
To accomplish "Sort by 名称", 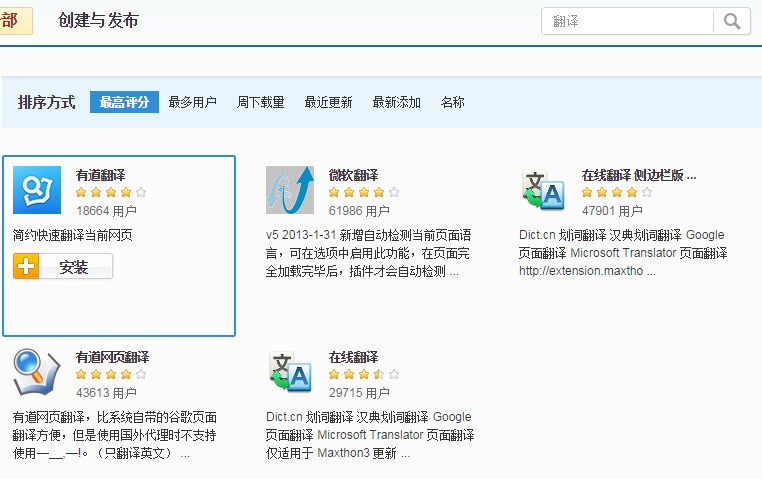I will pyautogui.click(x=452, y=102).
